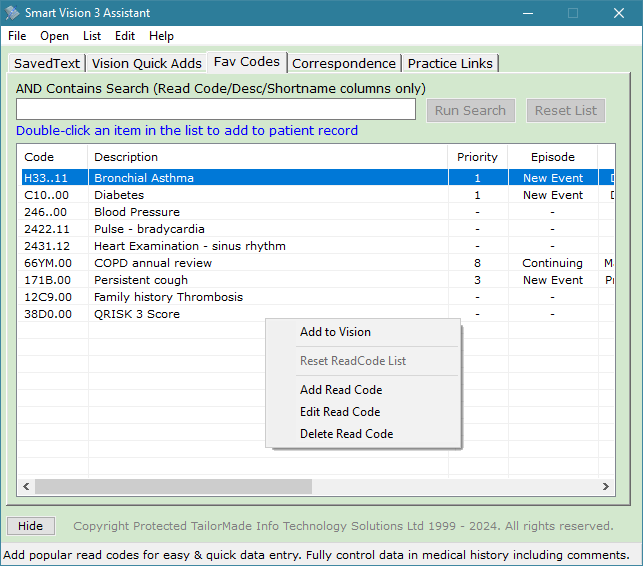This screenshot has height=566, width=643.
Task: Select the COPD annual review row
Action: [x=316, y=263]
